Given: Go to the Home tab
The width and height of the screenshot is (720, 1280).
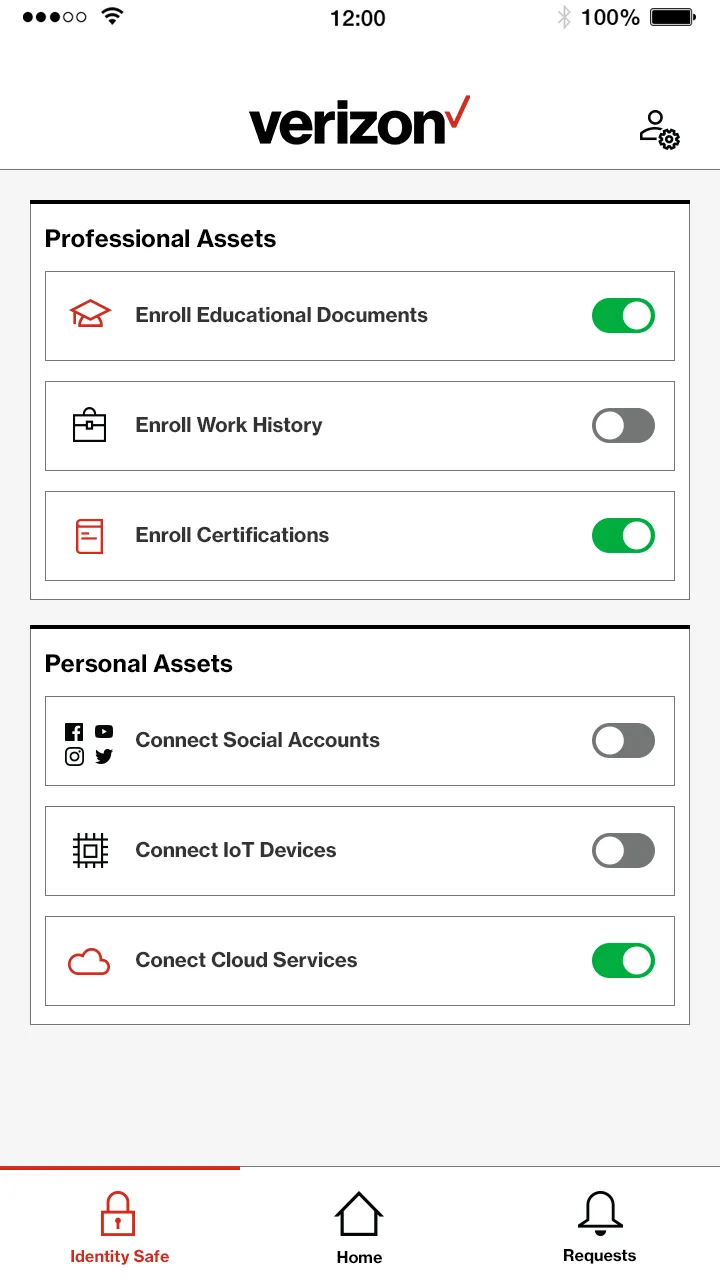Looking at the screenshot, I should coord(359,1228).
